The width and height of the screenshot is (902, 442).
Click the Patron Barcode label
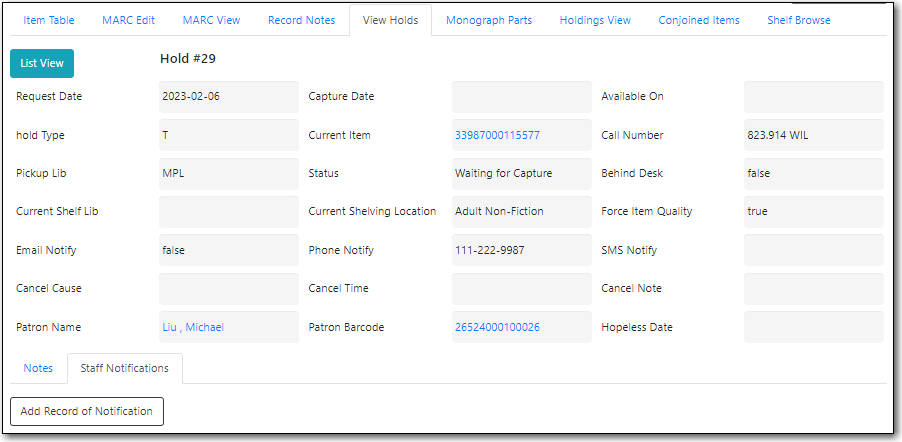(x=346, y=327)
